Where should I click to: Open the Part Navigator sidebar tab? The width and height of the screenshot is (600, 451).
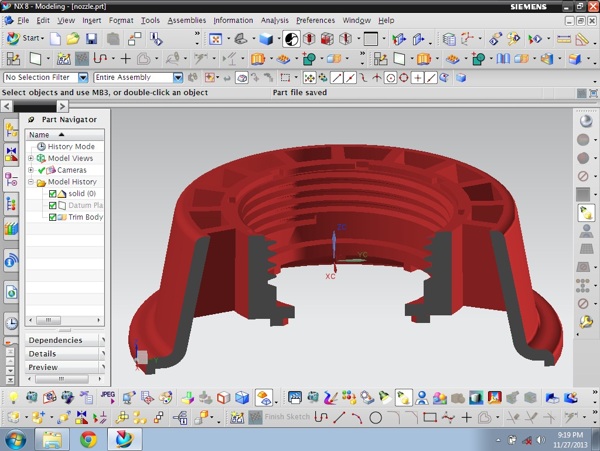tap(11, 179)
